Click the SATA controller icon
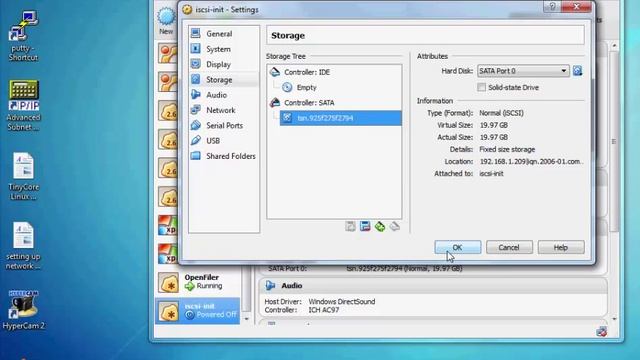The height and width of the screenshot is (360, 640). click(275, 102)
